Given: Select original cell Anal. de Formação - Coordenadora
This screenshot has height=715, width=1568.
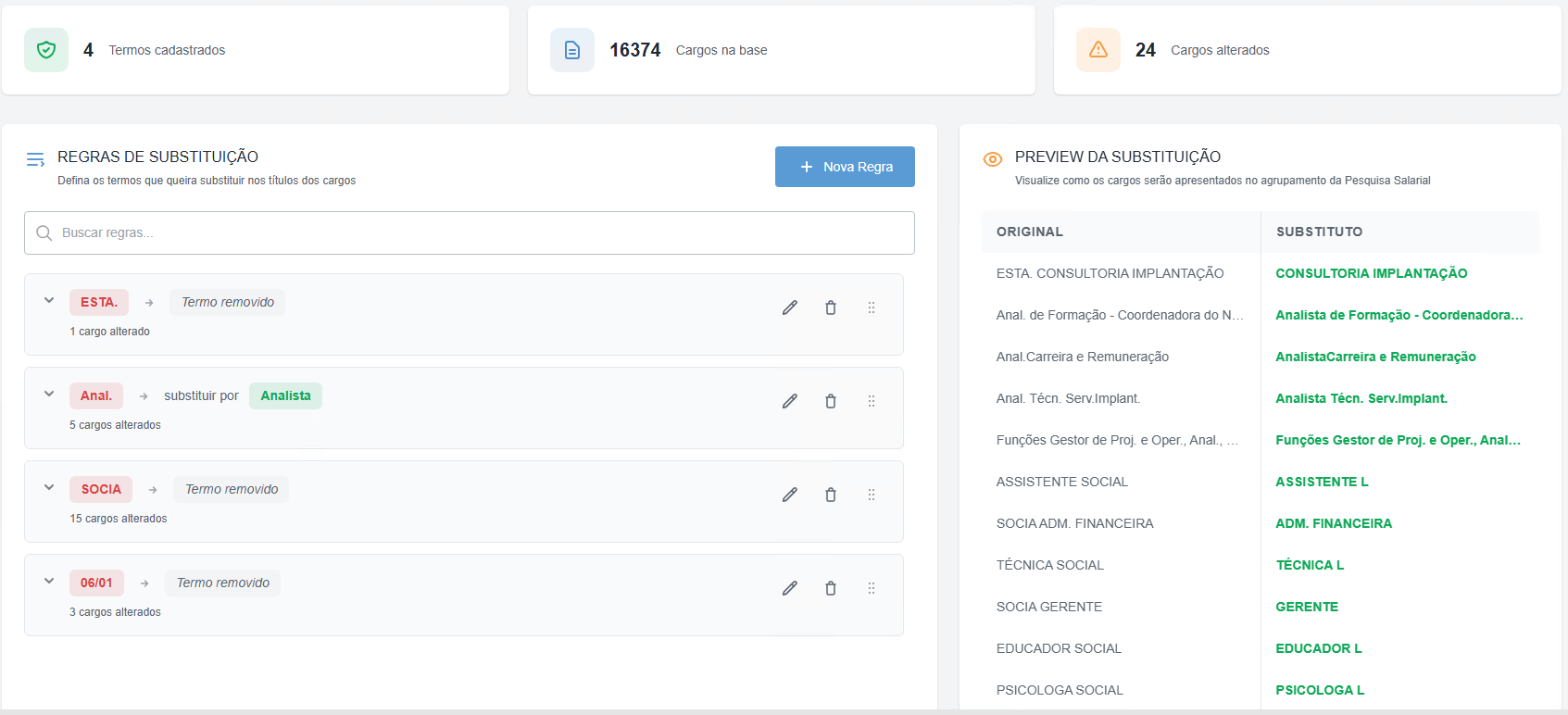Looking at the screenshot, I should [x=1120, y=315].
